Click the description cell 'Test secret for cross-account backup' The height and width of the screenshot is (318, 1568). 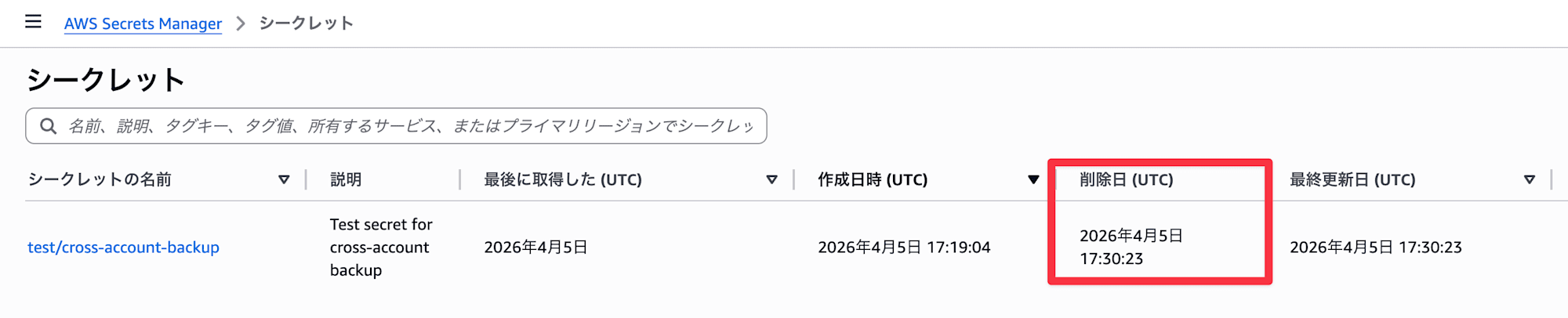[x=381, y=248]
